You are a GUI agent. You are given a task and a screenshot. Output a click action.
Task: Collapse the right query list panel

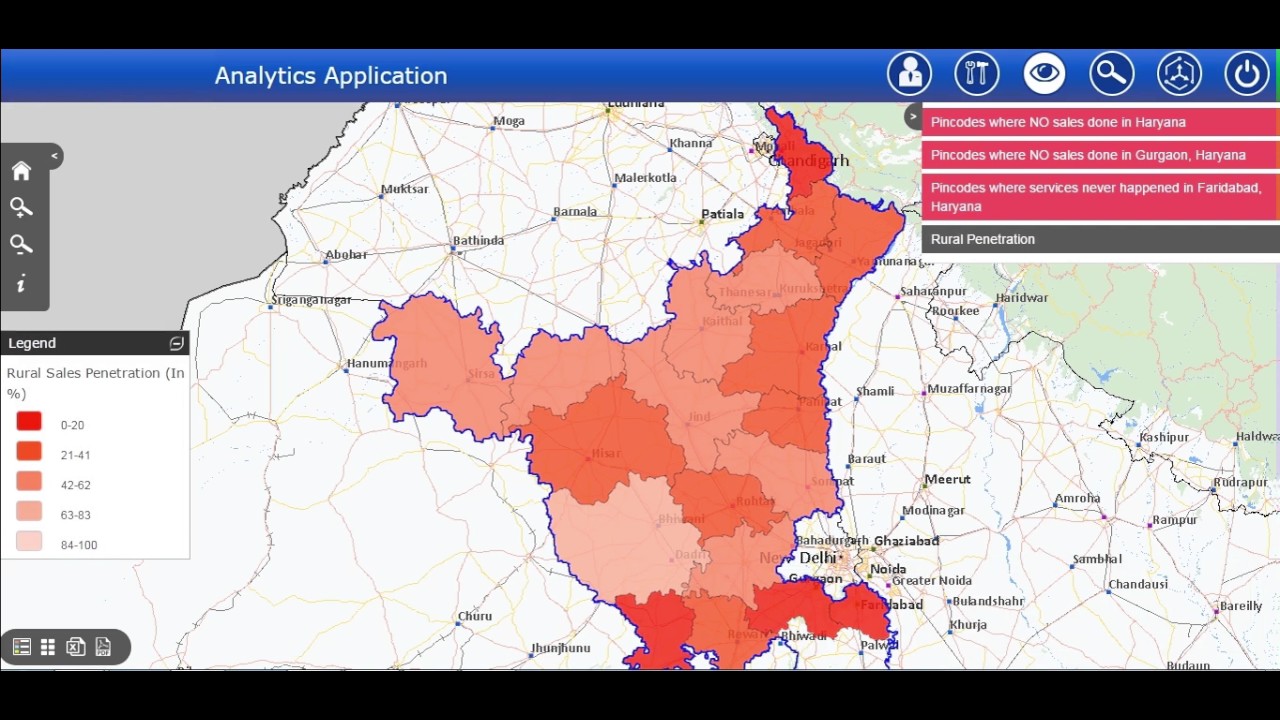pyautogui.click(x=912, y=117)
